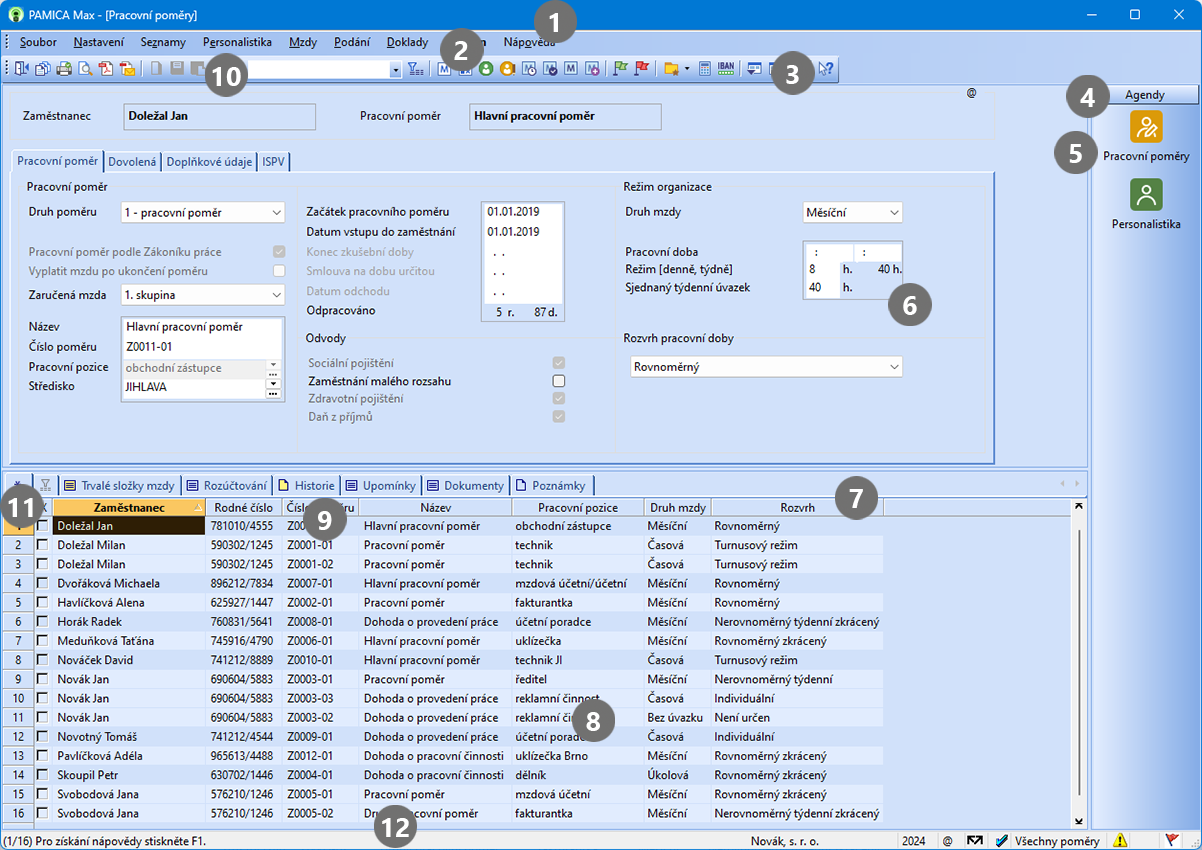Screen dimensions: 1202x850
Task: Open the Druh poměru dropdown
Action: click(277, 212)
